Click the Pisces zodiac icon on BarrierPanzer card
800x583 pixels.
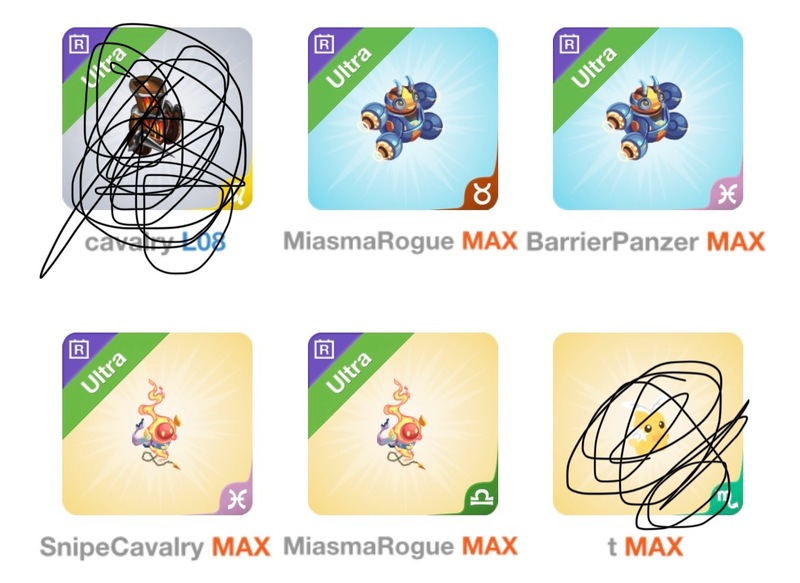click(727, 194)
